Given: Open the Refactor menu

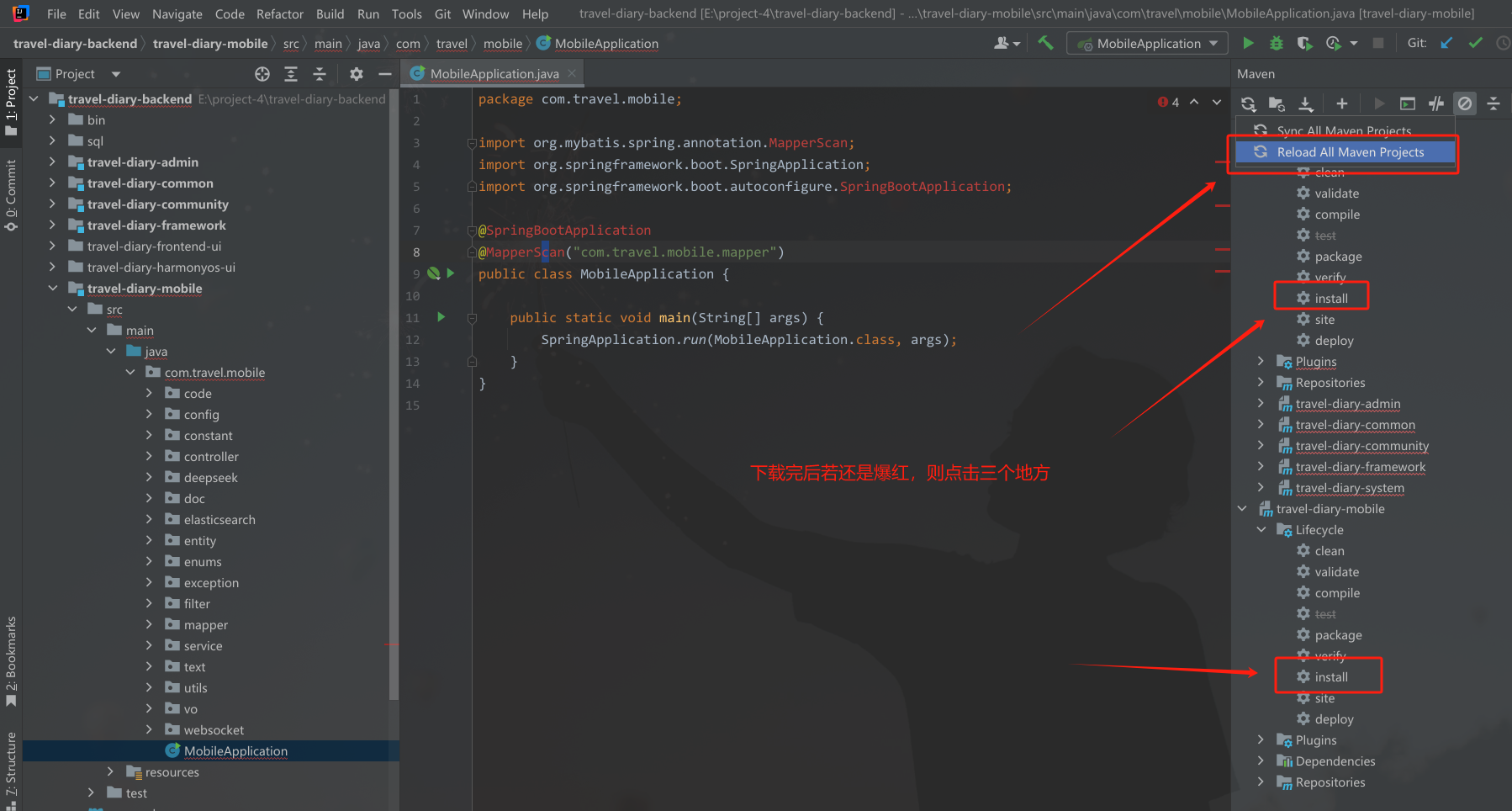Looking at the screenshot, I should [280, 13].
